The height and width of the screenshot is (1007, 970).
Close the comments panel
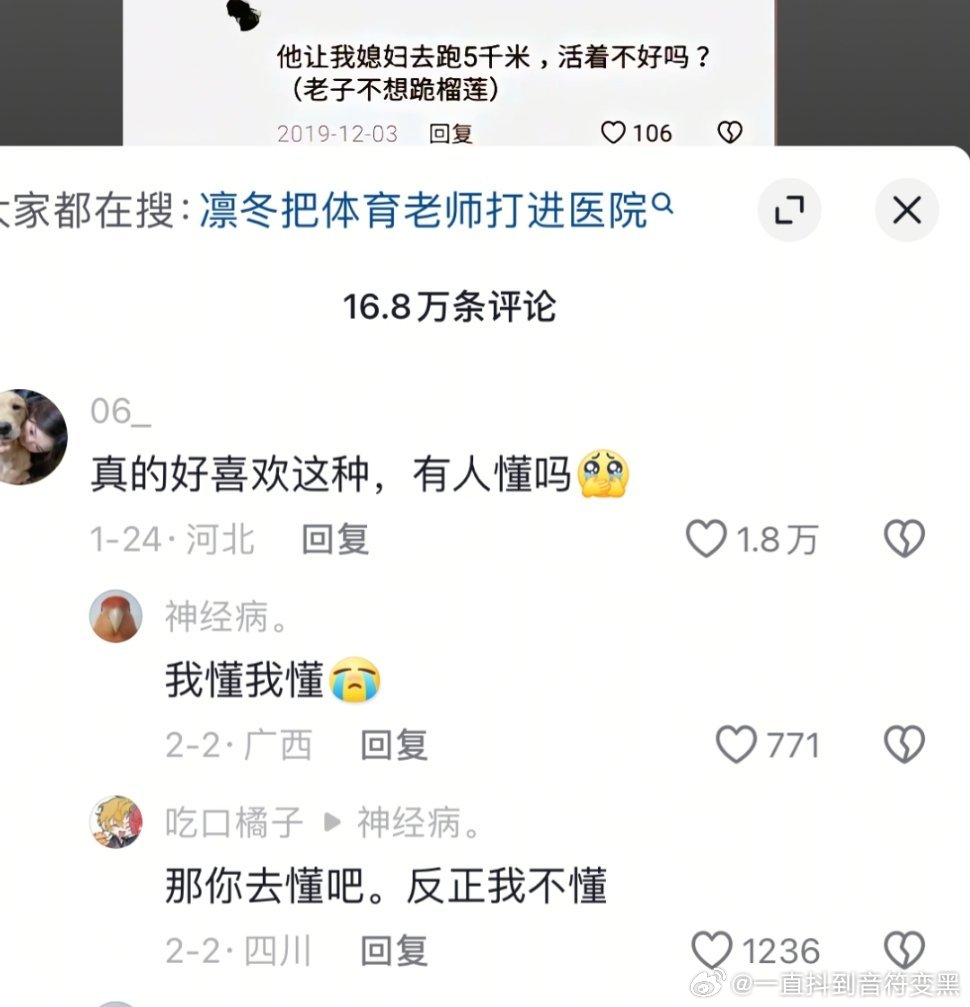click(x=906, y=210)
